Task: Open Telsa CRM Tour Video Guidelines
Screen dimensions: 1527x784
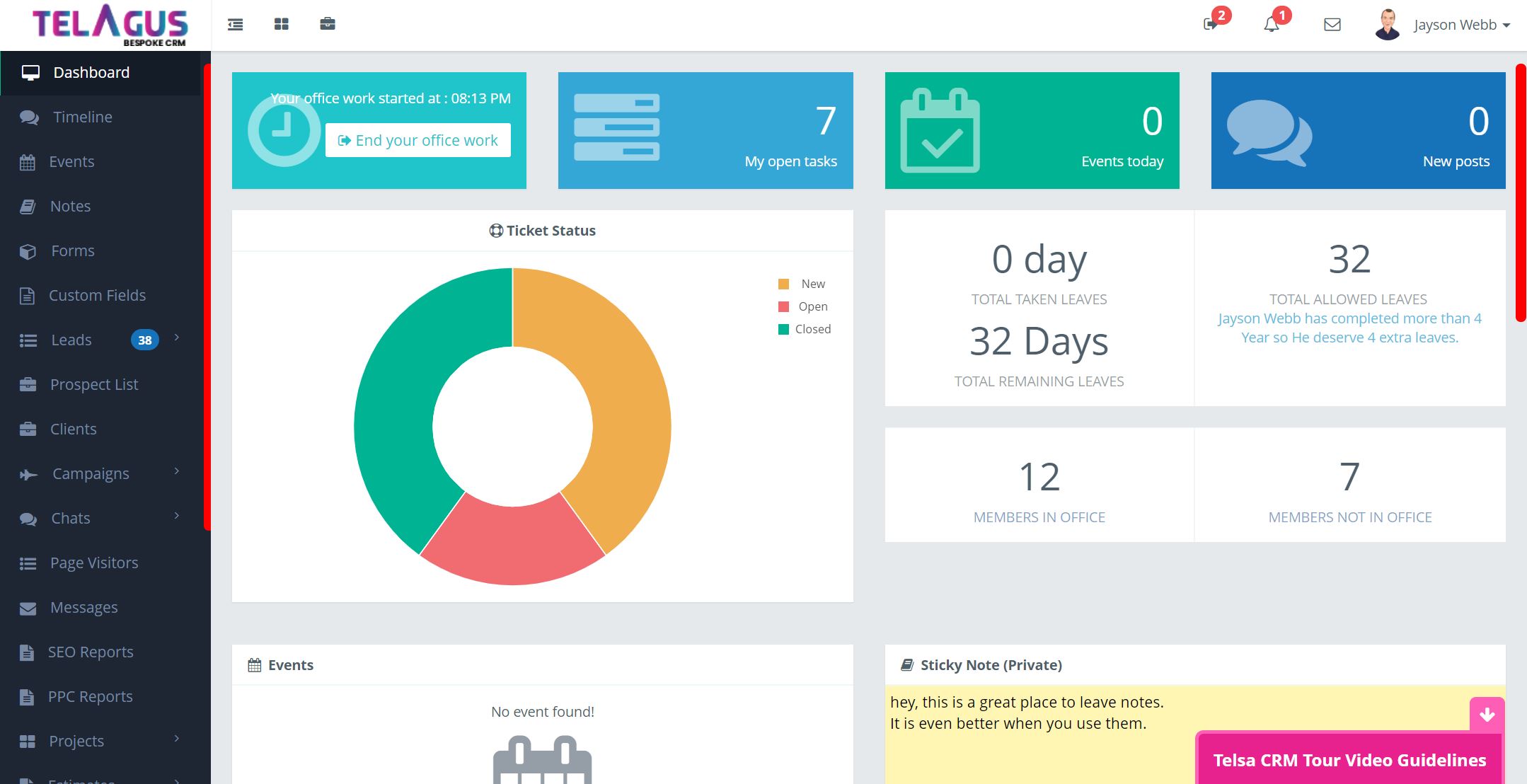Action: [x=1349, y=760]
